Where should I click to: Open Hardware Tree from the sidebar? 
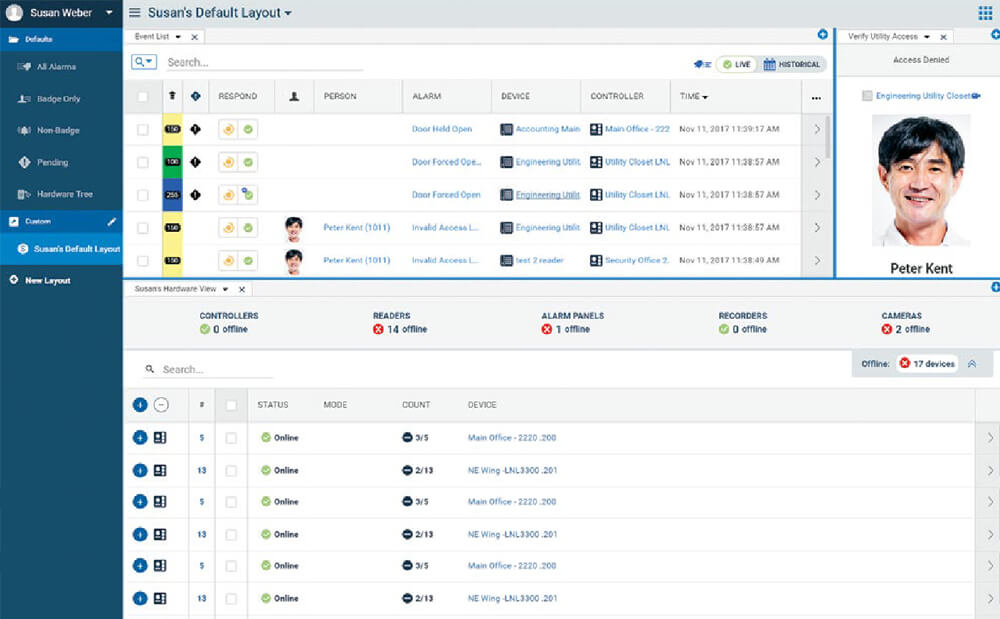coord(64,194)
